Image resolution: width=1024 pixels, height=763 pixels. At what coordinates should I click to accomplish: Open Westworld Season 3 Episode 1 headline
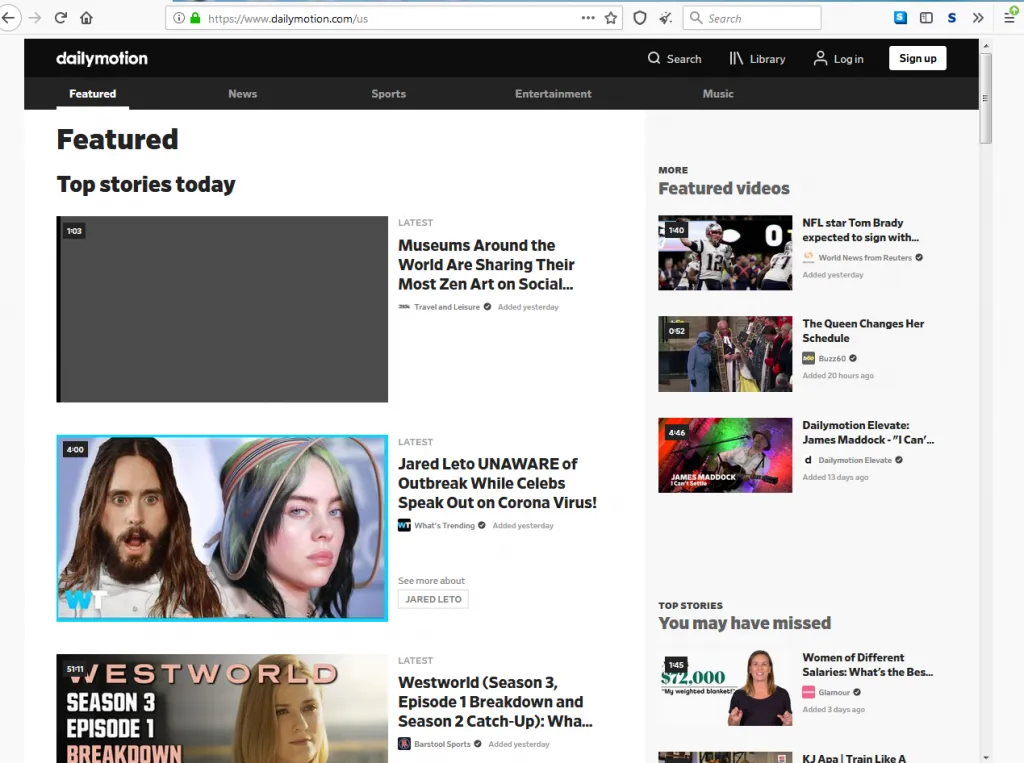[496, 702]
